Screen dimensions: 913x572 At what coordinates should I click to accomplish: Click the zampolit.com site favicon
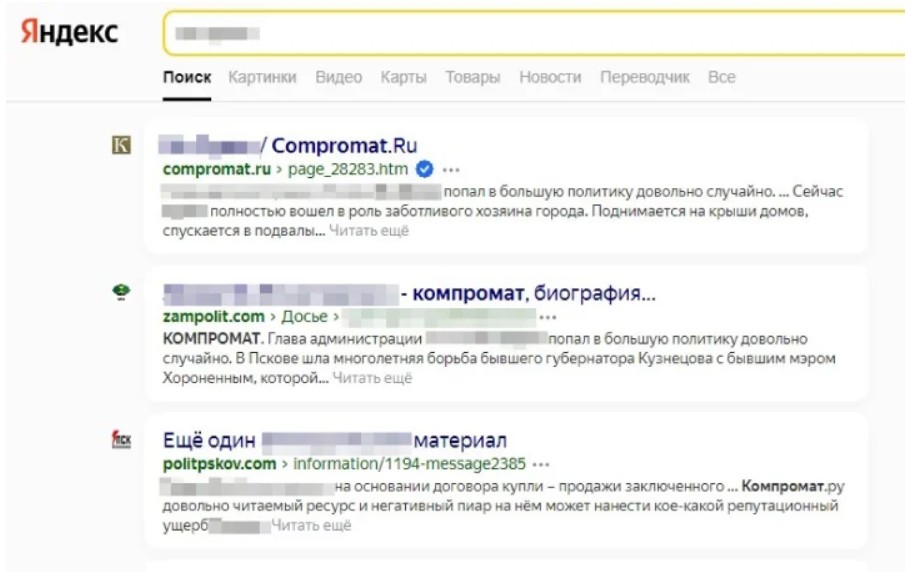click(121, 291)
